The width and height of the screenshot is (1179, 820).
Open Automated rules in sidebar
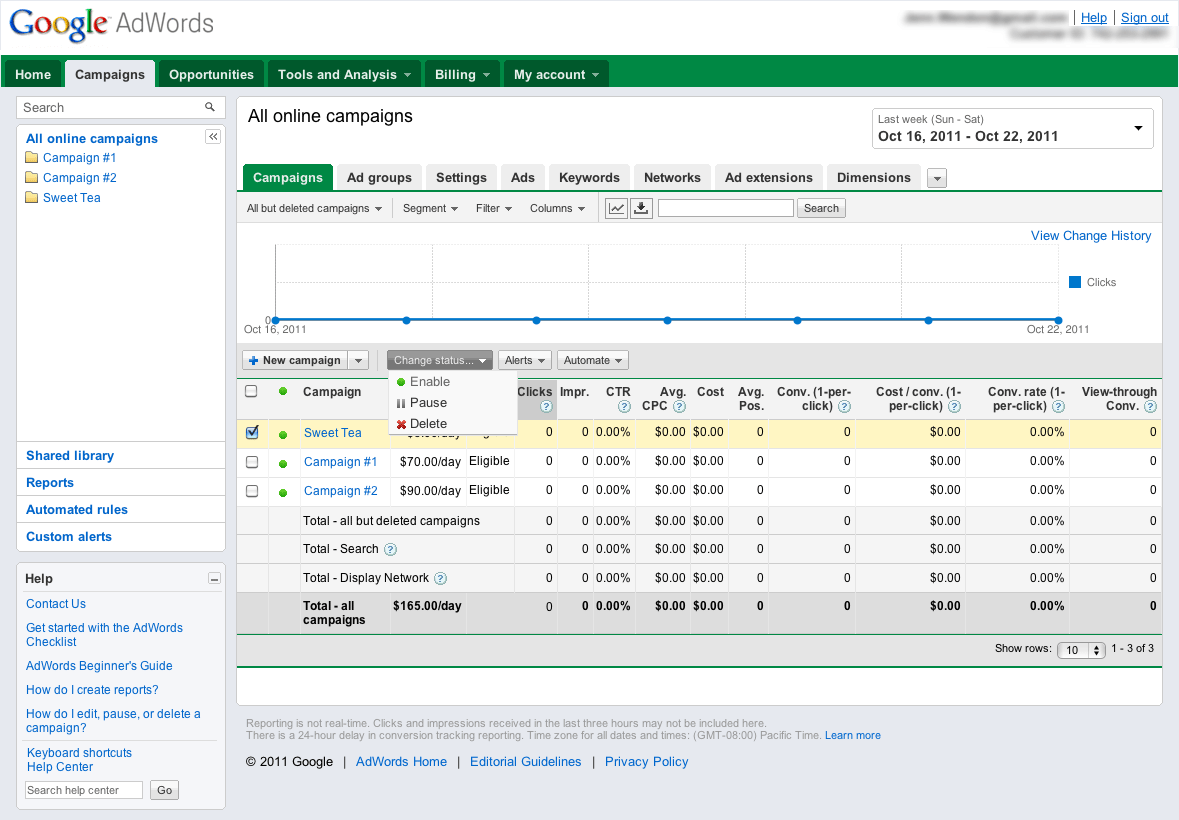(x=77, y=510)
